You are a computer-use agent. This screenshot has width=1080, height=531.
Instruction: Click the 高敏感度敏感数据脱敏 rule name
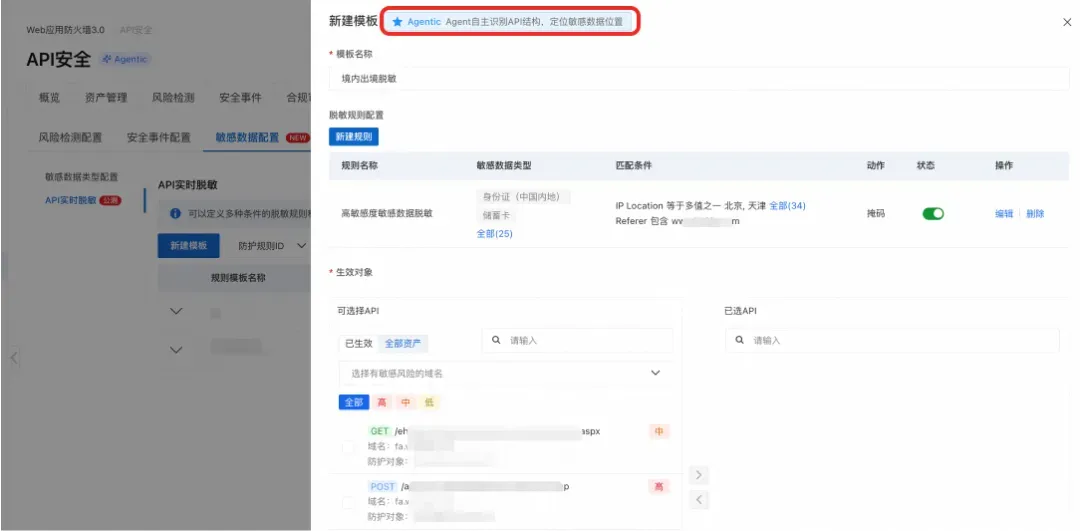coord(387,214)
